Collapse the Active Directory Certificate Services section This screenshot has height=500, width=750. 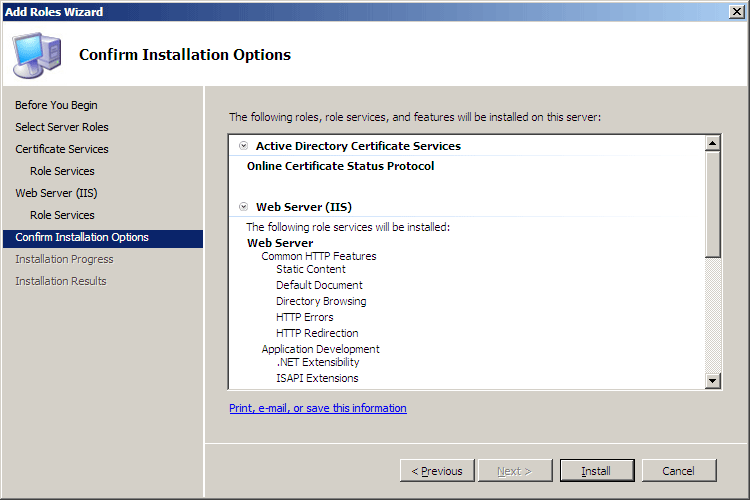pos(243,145)
